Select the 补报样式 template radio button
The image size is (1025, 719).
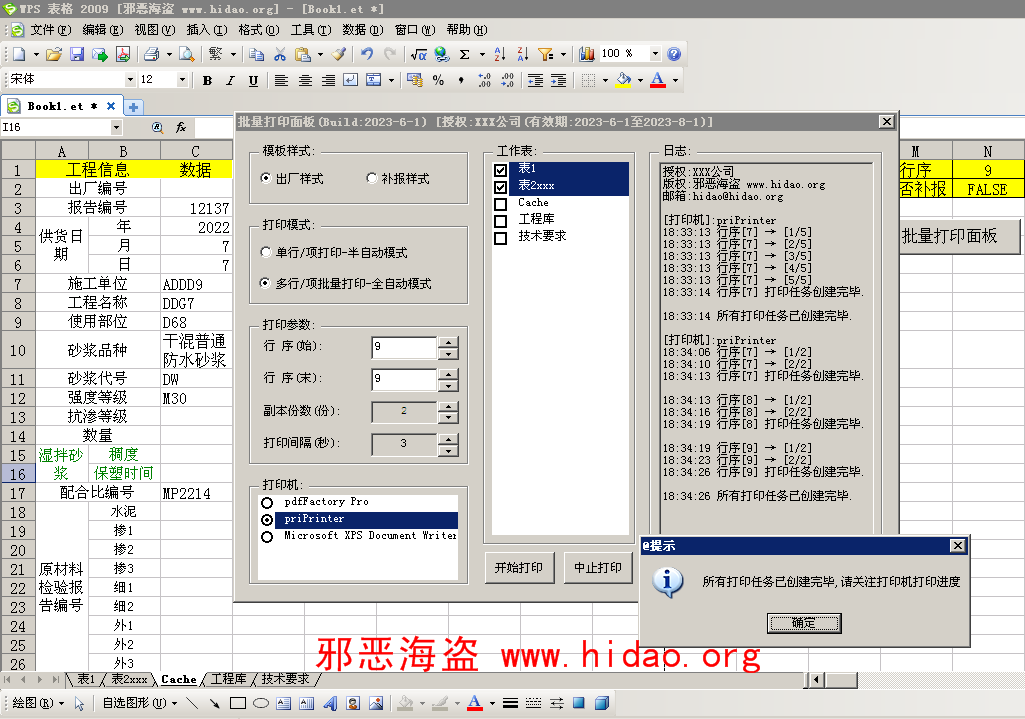(x=371, y=178)
